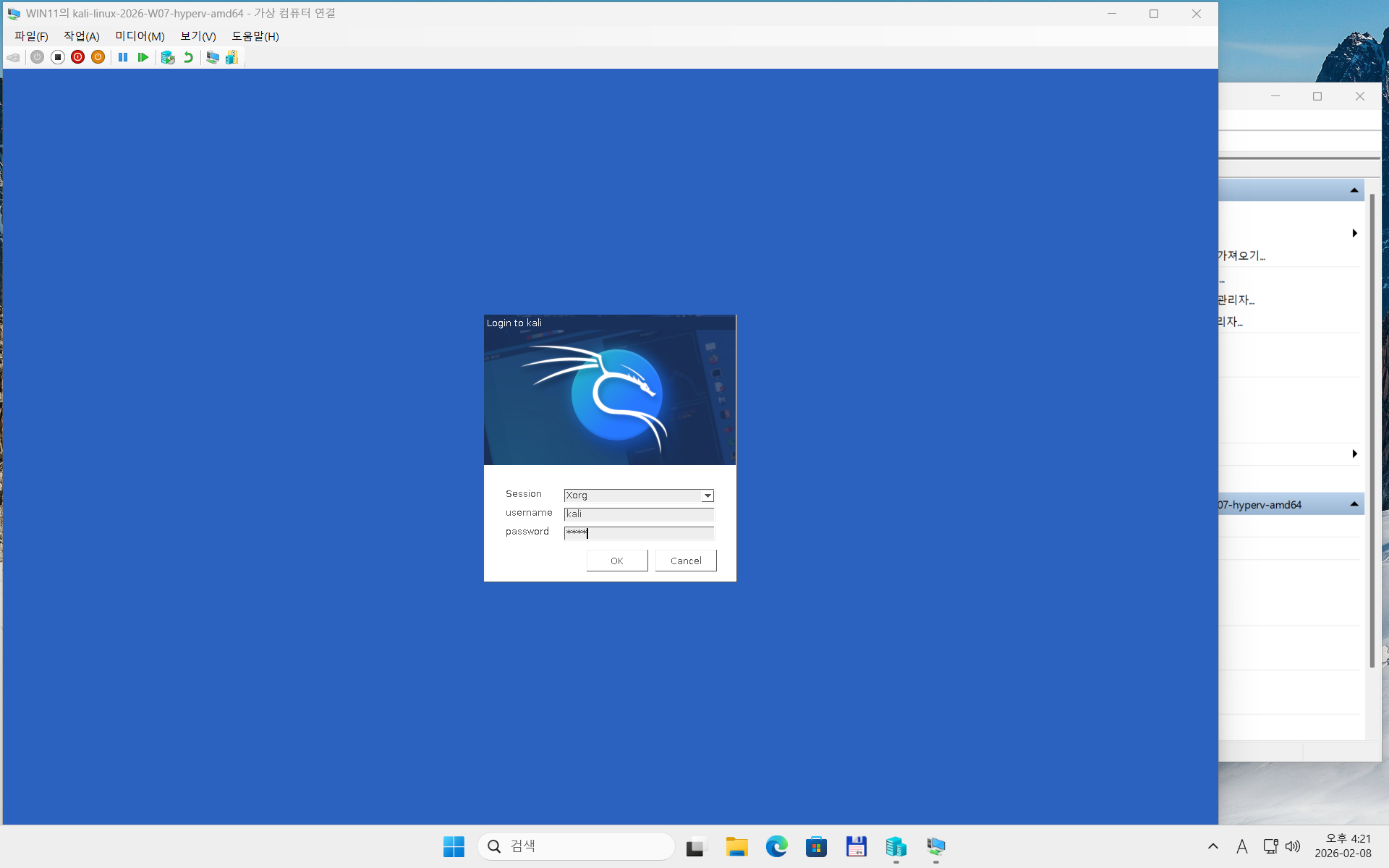
Task: Click the 리자… action below 관리자…
Action: coord(1230,321)
